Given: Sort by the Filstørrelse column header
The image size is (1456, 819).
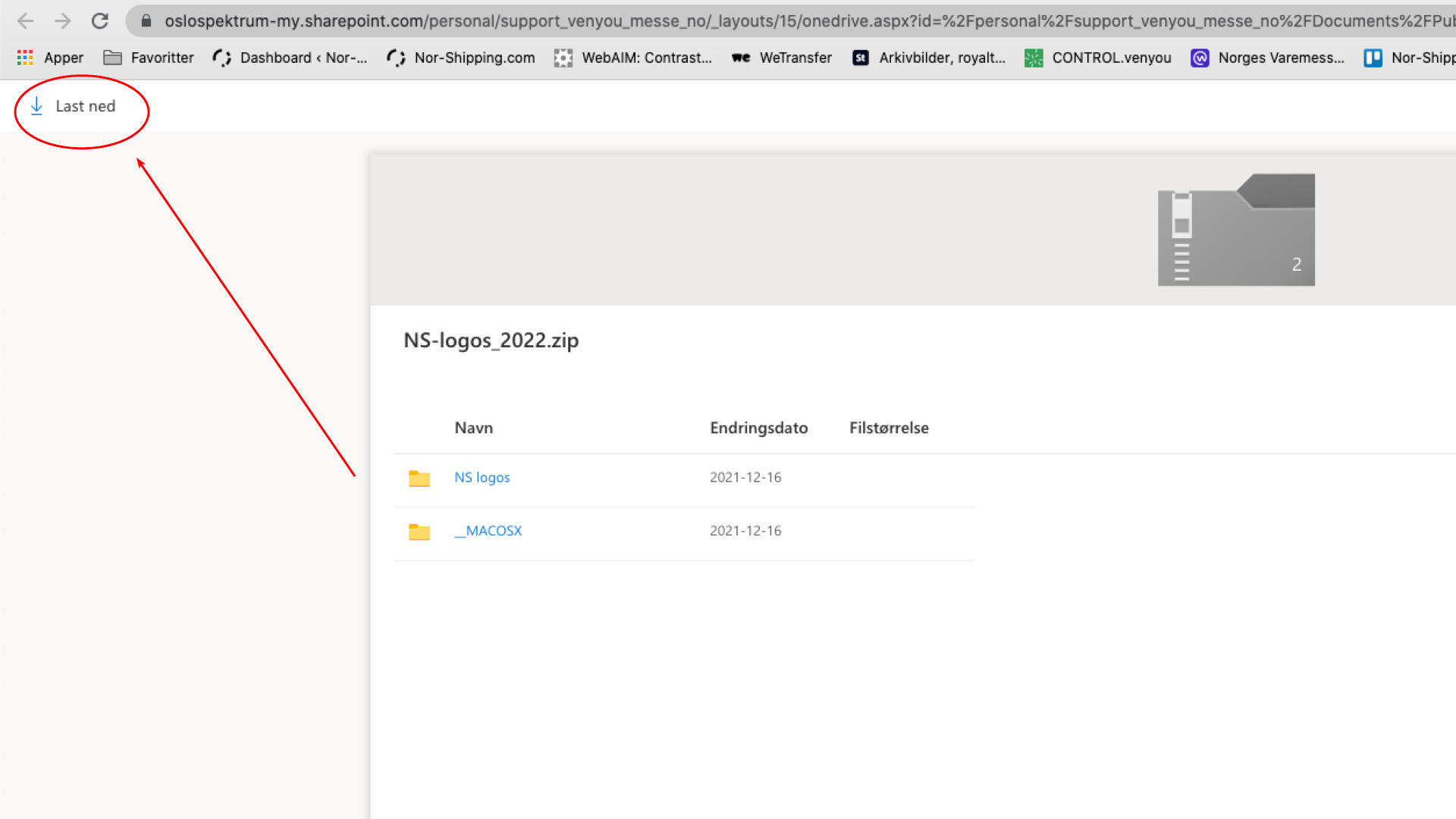Looking at the screenshot, I should tap(889, 428).
